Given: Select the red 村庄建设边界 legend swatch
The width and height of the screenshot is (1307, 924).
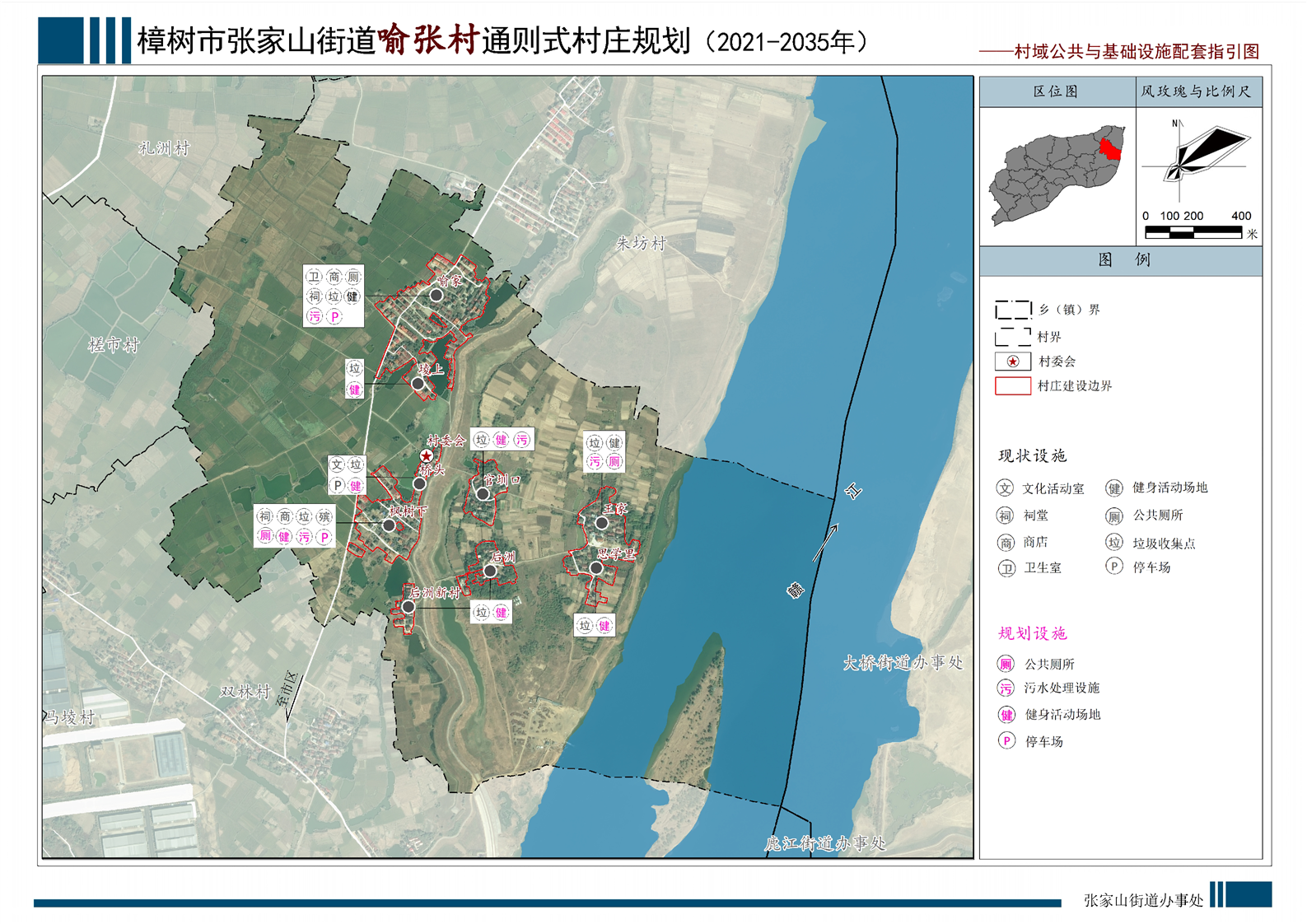Looking at the screenshot, I should click(x=1012, y=386).
